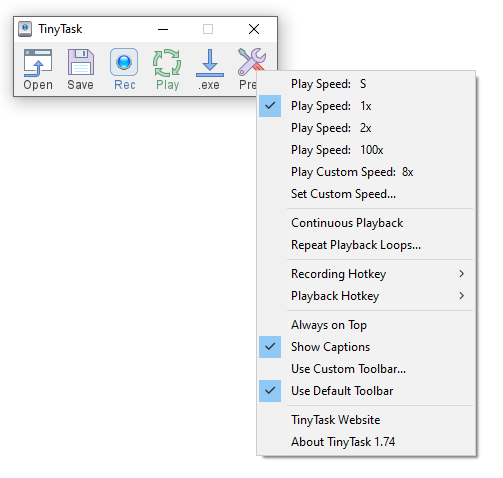Choose Play Speed: 100x
The width and height of the screenshot is (503, 478).
(366, 150)
